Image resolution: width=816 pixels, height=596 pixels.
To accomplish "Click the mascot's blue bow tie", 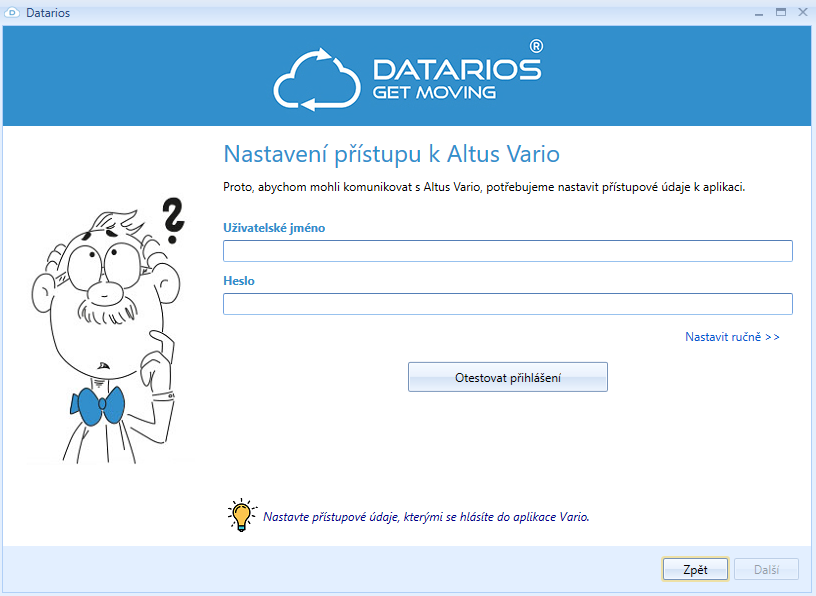I will (x=98, y=405).
